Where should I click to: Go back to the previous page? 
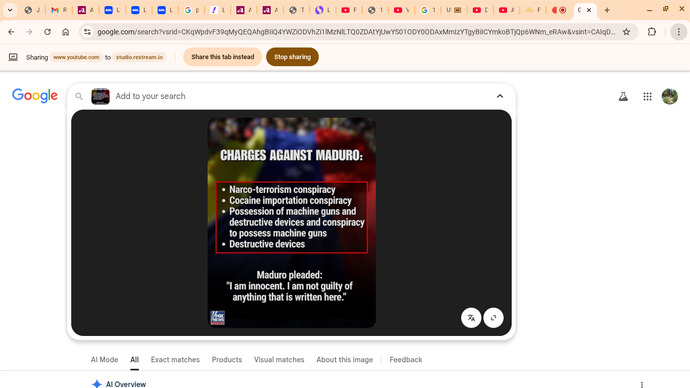tap(11, 32)
